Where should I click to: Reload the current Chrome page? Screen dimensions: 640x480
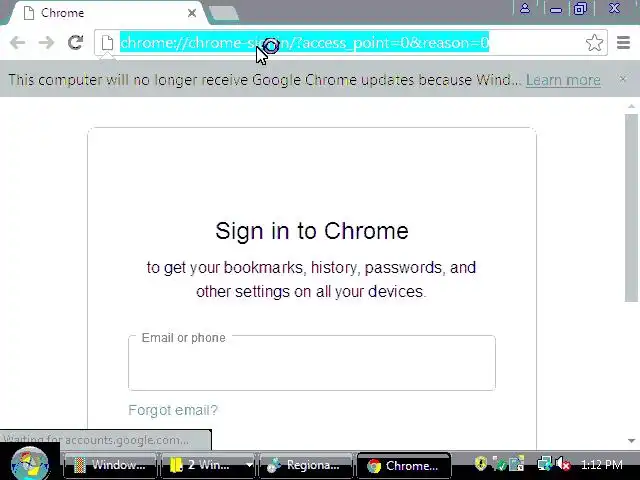click(x=76, y=42)
